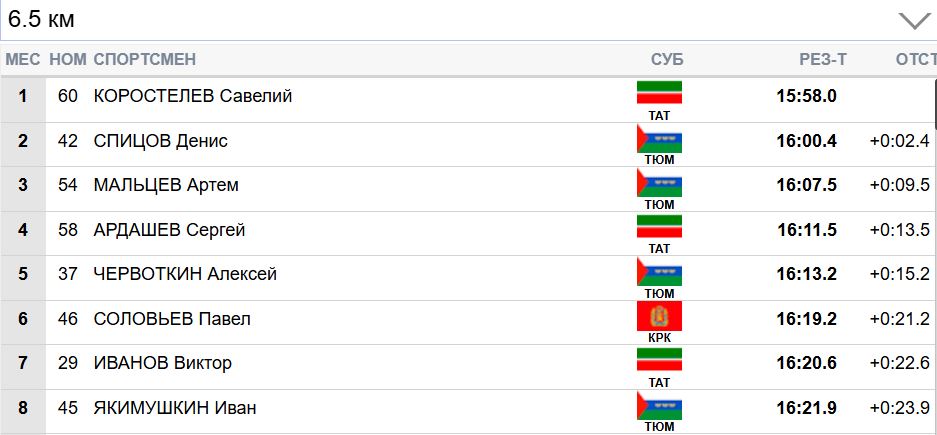Viewport: 937px width, 435px height.
Task: Select ЧЕРВОТКИН Алексей's name
Action: 185,274
